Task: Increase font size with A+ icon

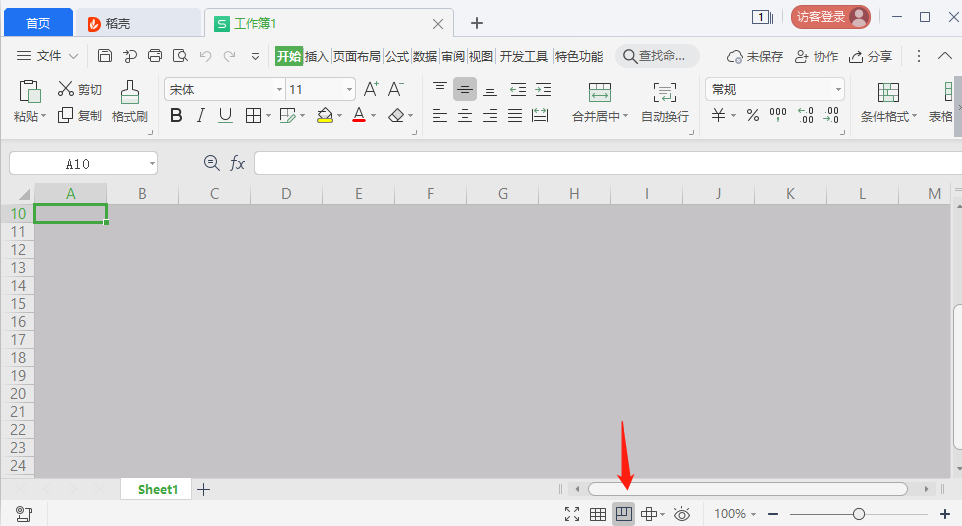Action: [371, 89]
